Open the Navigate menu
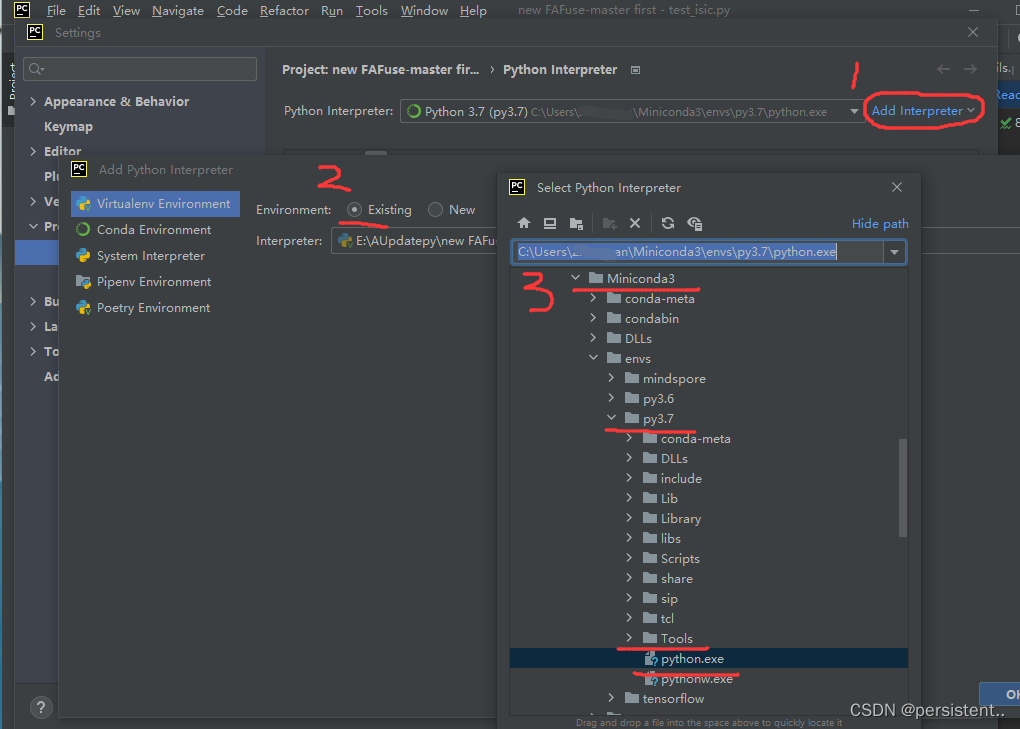1020x729 pixels. (178, 10)
